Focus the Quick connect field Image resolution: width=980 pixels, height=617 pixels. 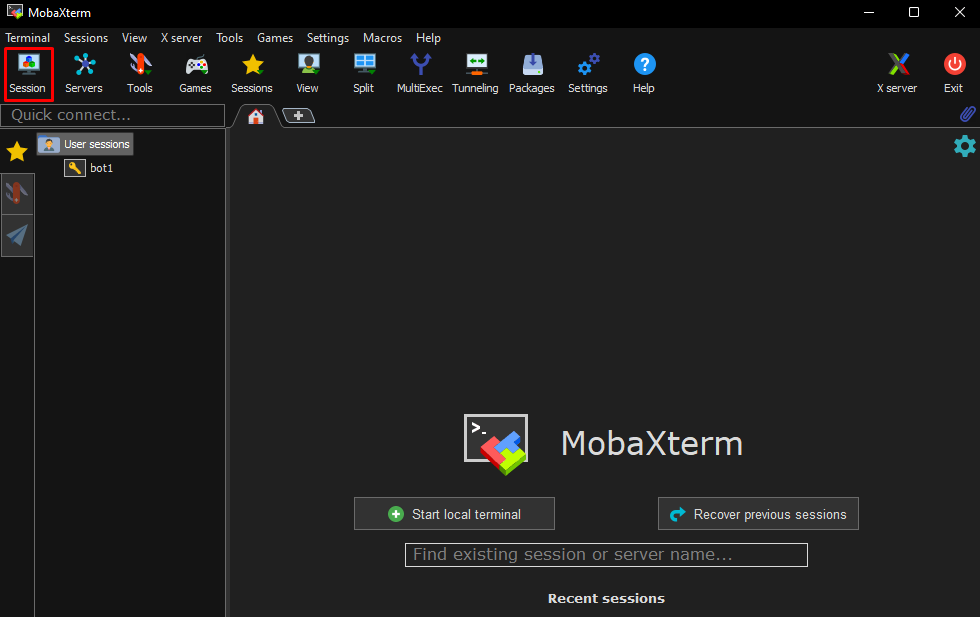tap(112, 115)
